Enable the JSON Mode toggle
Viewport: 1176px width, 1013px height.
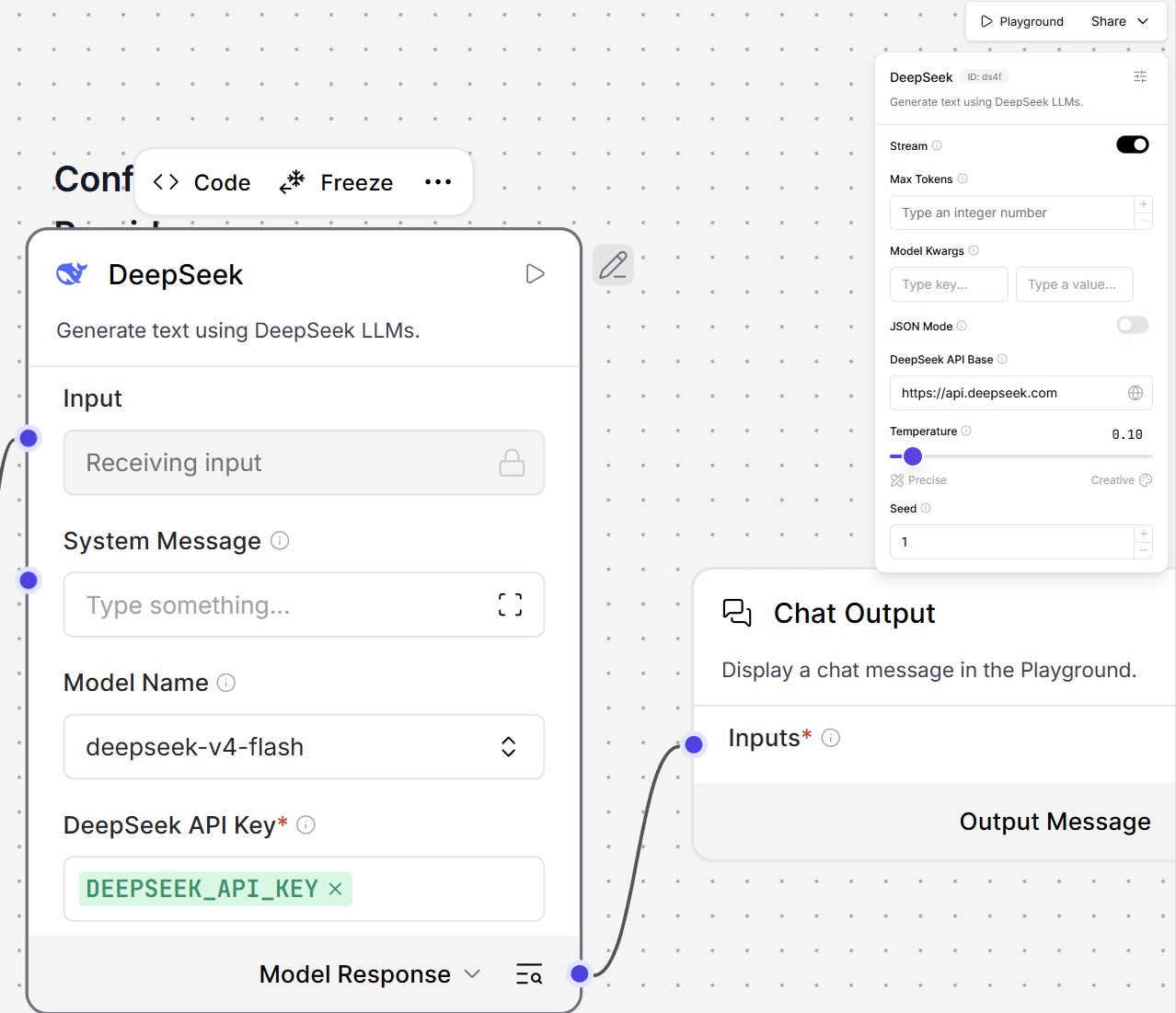1133,325
